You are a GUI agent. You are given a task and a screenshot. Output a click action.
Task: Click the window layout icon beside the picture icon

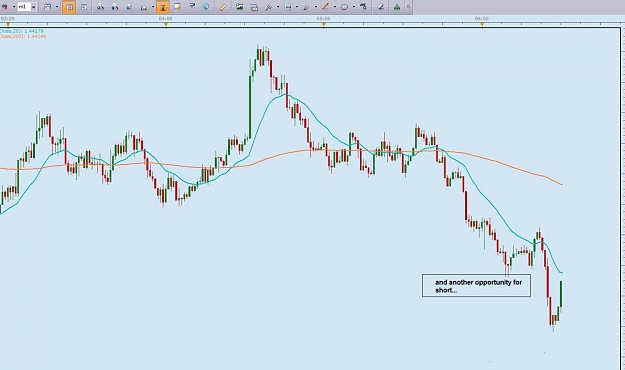click(x=254, y=7)
